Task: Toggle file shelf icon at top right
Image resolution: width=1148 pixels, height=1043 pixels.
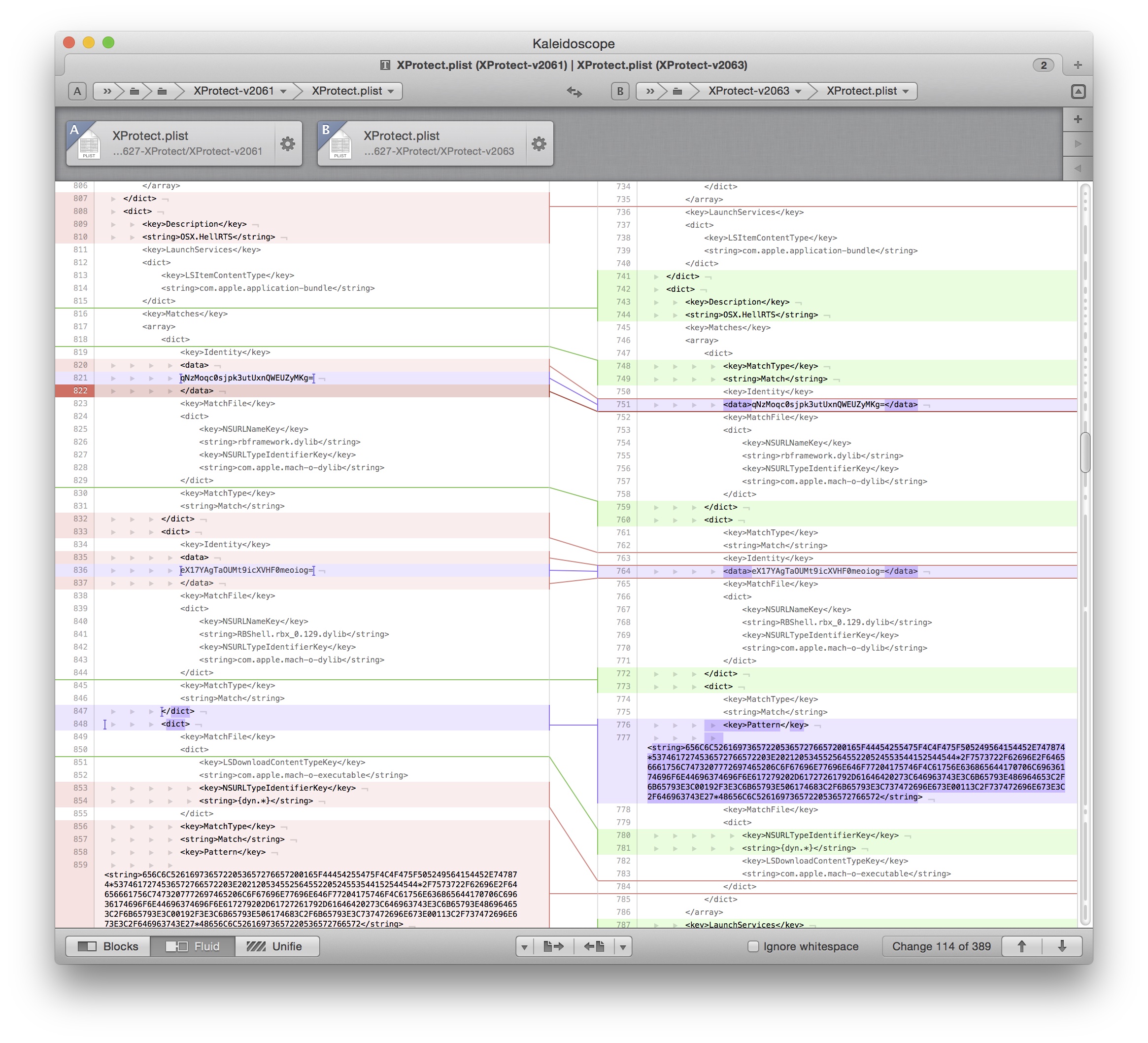Action: tap(1078, 92)
